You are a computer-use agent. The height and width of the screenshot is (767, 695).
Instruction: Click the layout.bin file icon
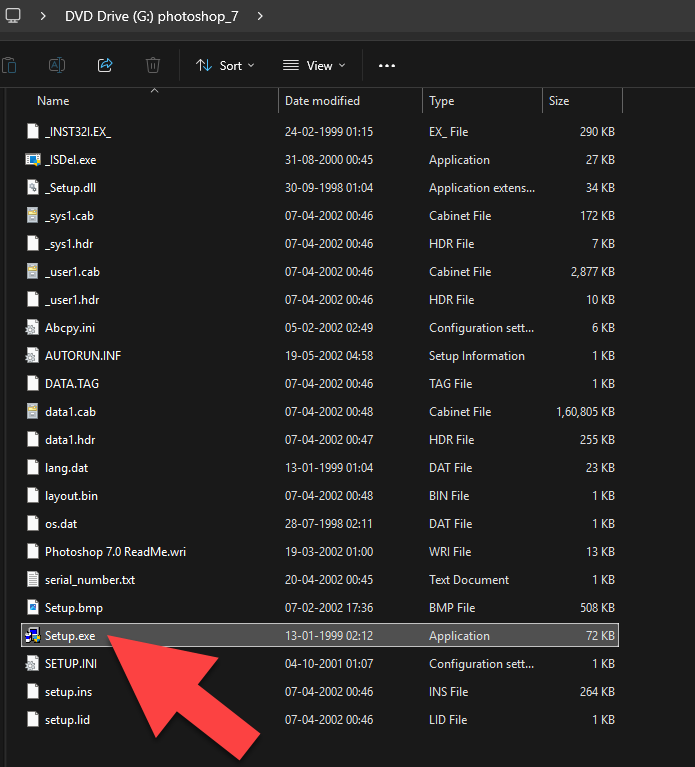click(33, 496)
